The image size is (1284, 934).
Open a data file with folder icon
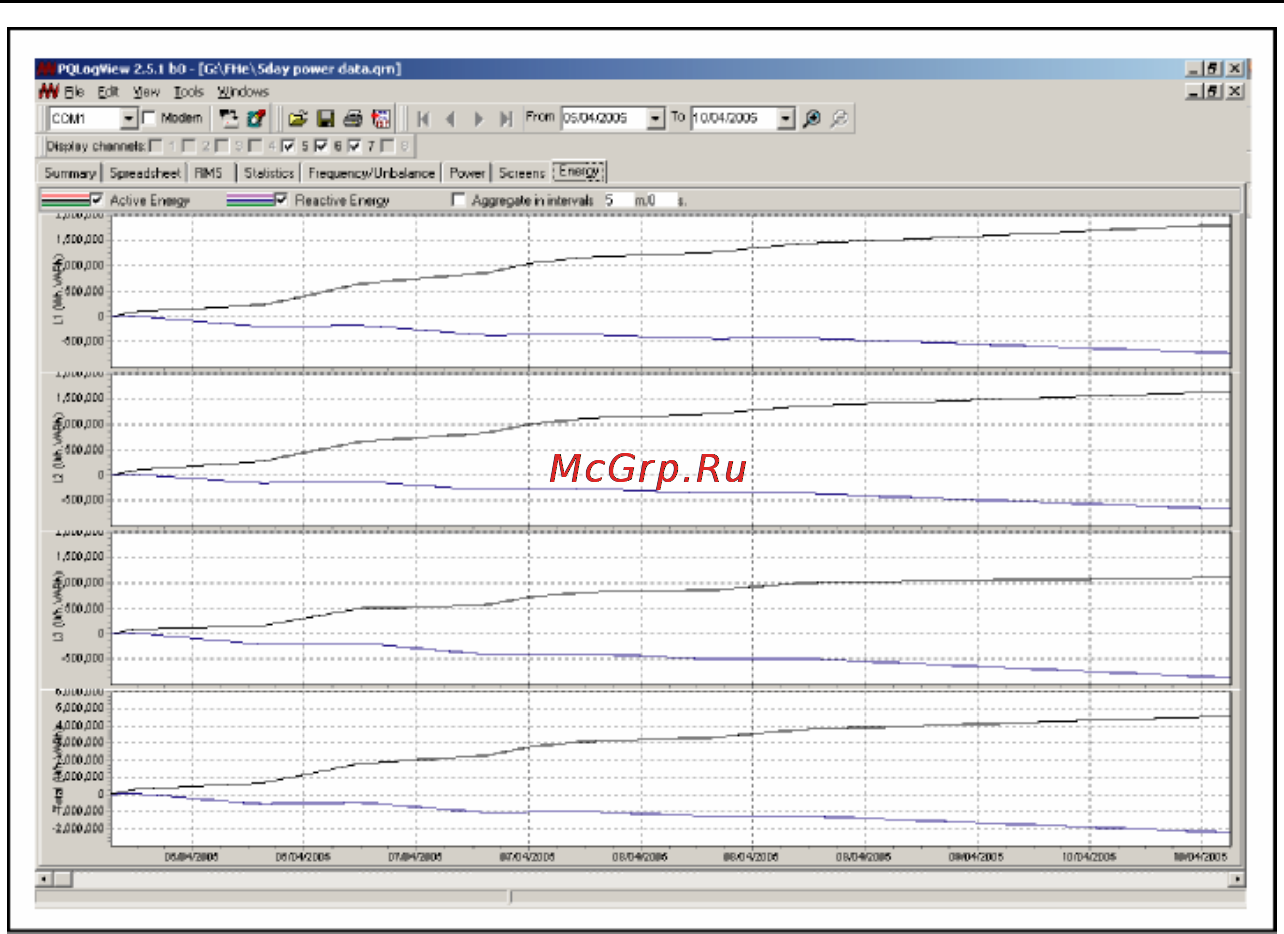[x=297, y=118]
